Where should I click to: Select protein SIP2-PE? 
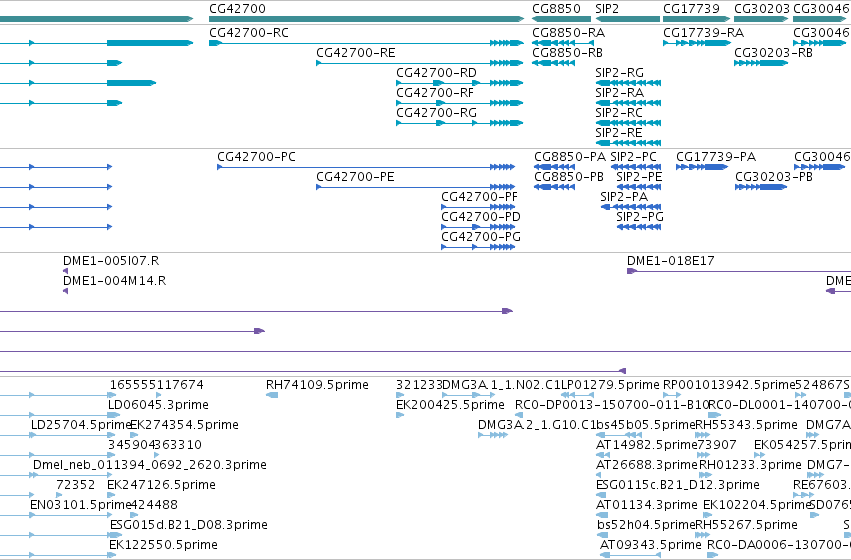639,187
